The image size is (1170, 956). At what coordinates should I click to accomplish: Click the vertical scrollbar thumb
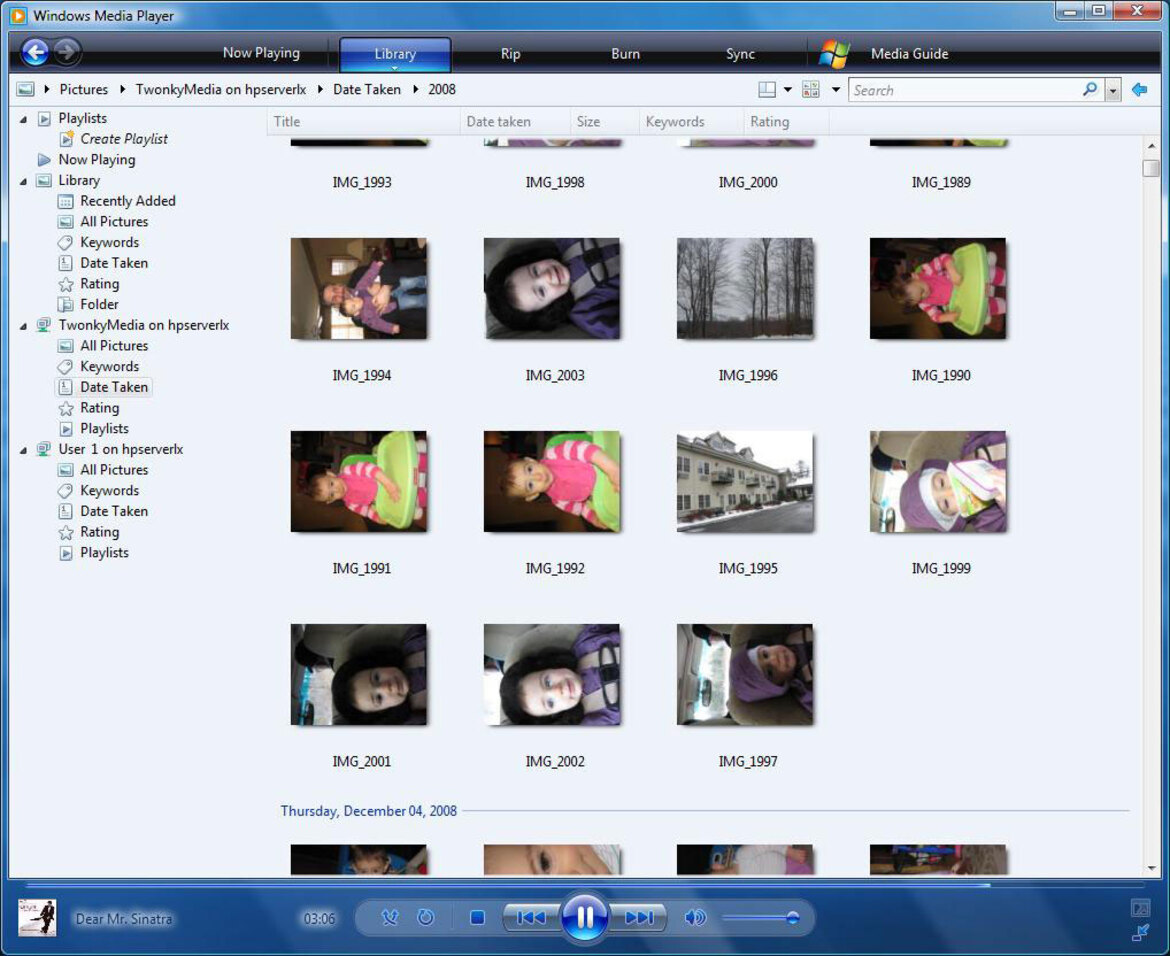(x=1151, y=168)
